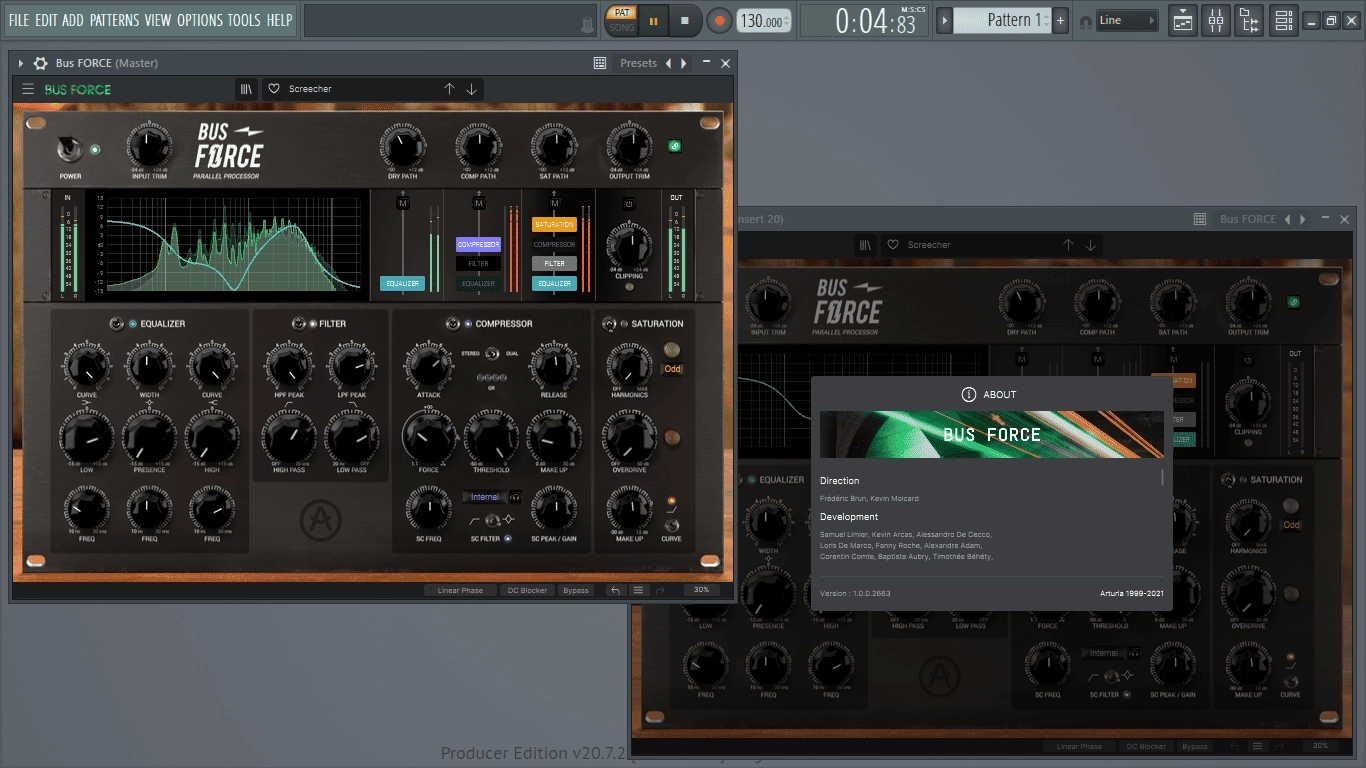Toggle the Equalizer section on/off switch

pos(117,324)
